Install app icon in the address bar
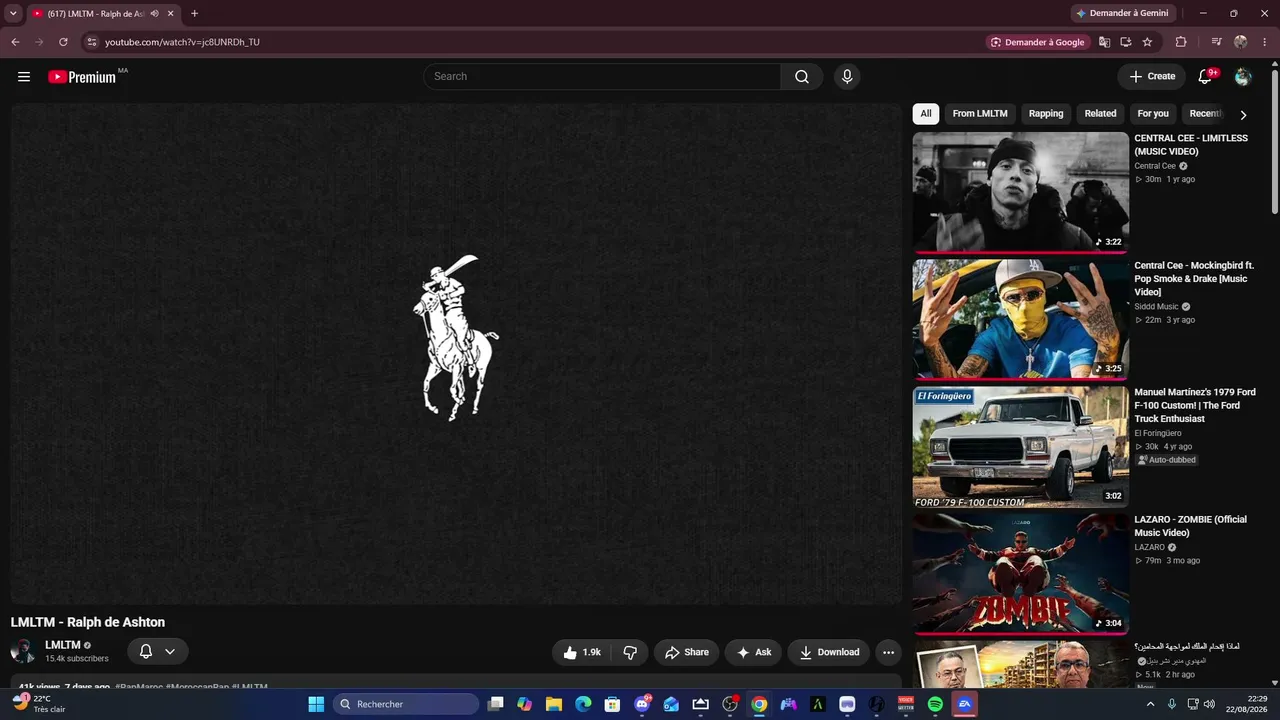The width and height of the screenshot is (1280, 720). click(x=1126, y=42)
